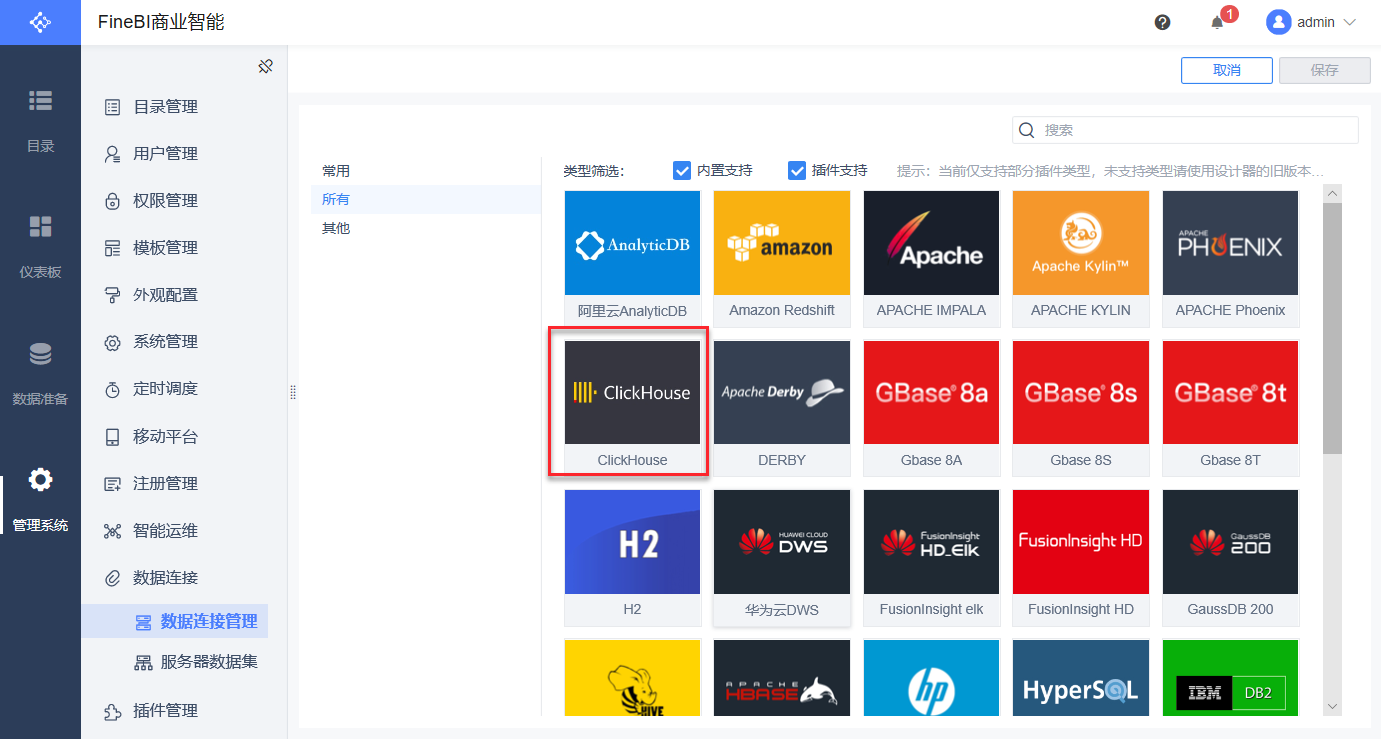Select the DERBY database tile

click(782, 408)
